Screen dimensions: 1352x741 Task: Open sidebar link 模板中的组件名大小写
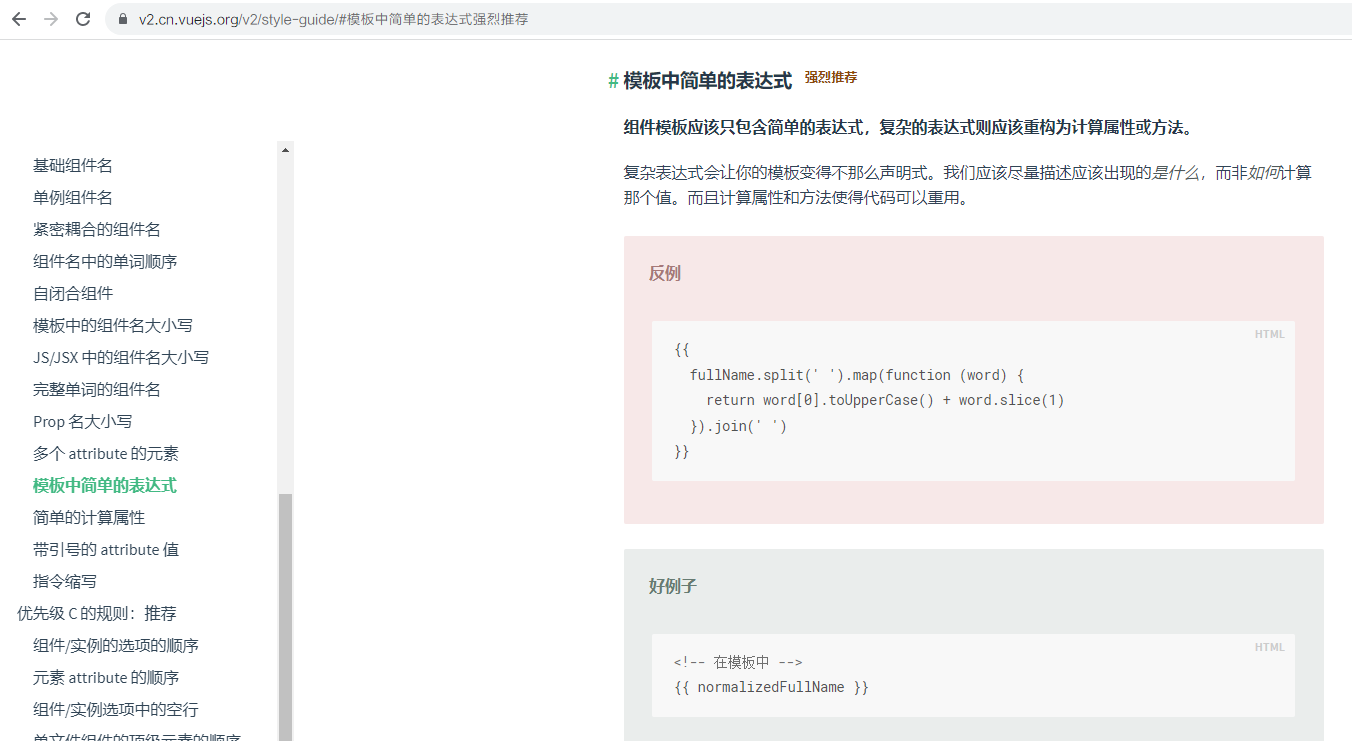(113, 325)
